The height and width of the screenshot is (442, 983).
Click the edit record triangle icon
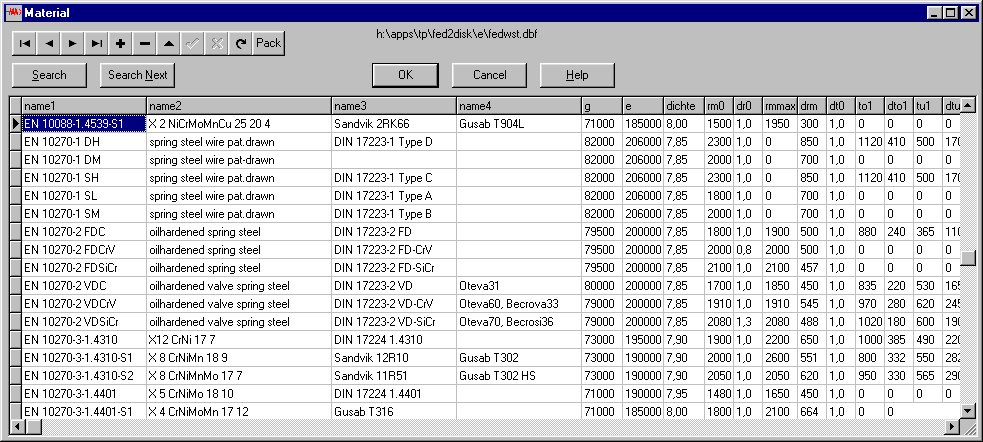coord(169,43)
